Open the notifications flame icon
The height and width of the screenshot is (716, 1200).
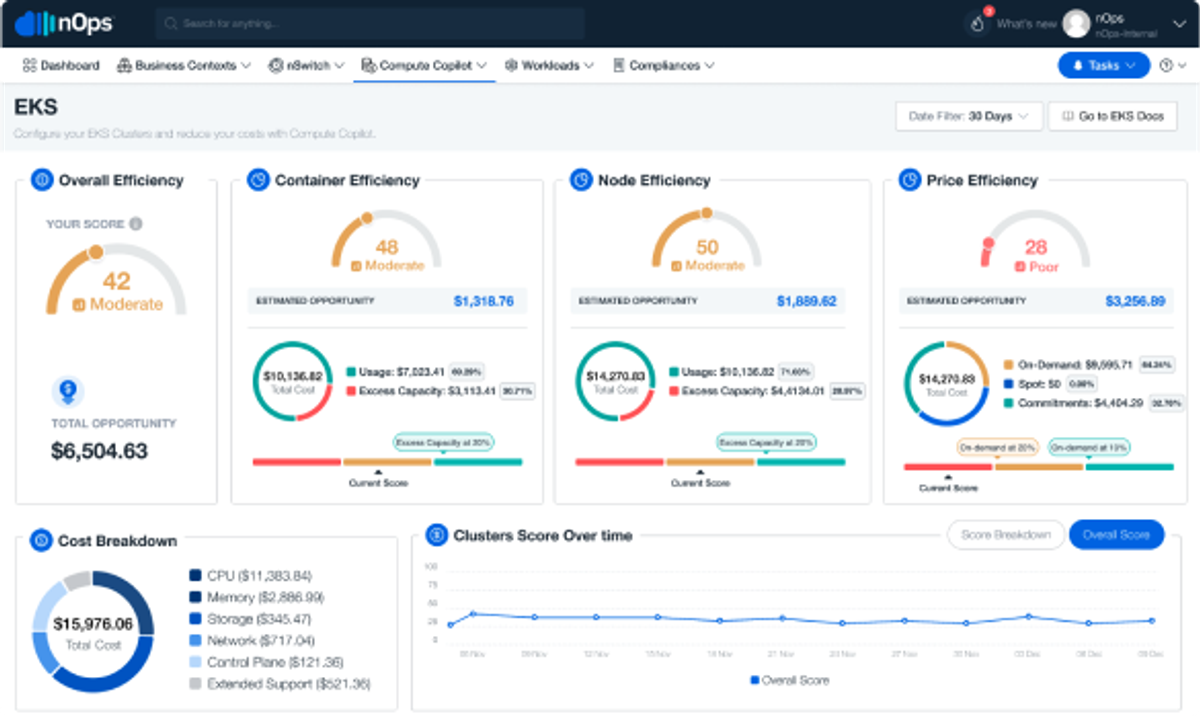[978, 23]
